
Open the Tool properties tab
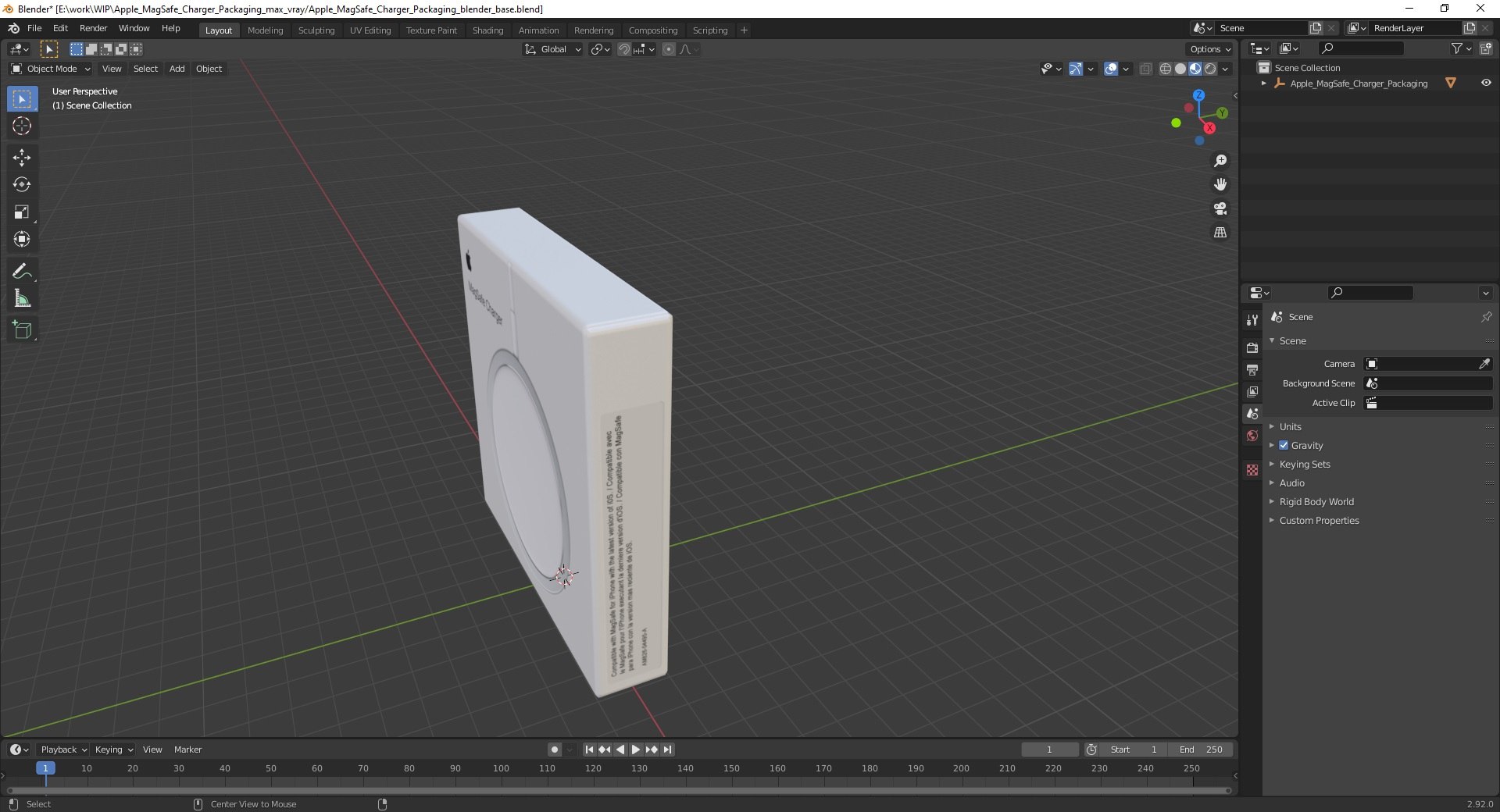(1252, 320)
